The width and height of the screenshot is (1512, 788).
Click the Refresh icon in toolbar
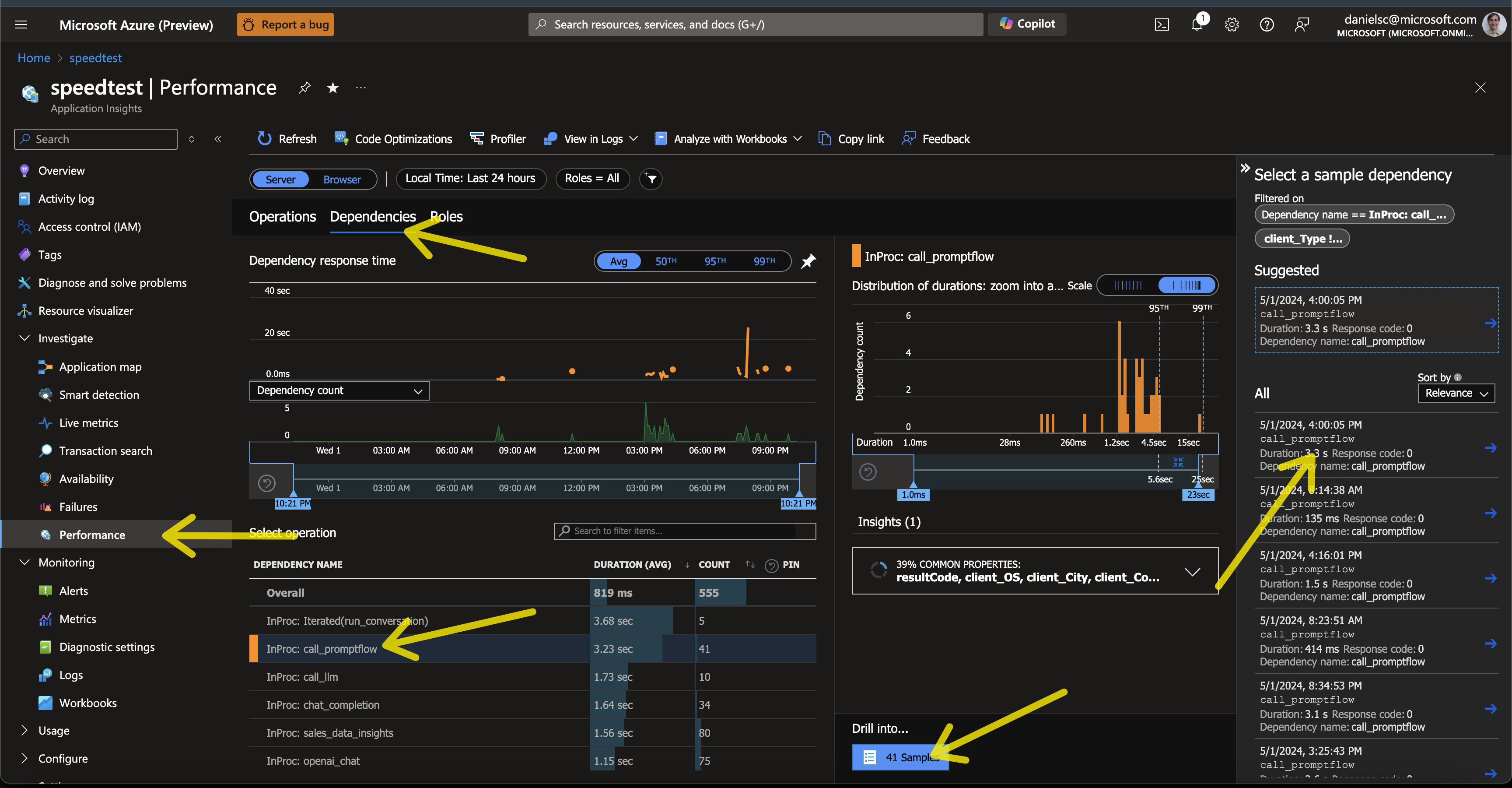coord(265,139)
